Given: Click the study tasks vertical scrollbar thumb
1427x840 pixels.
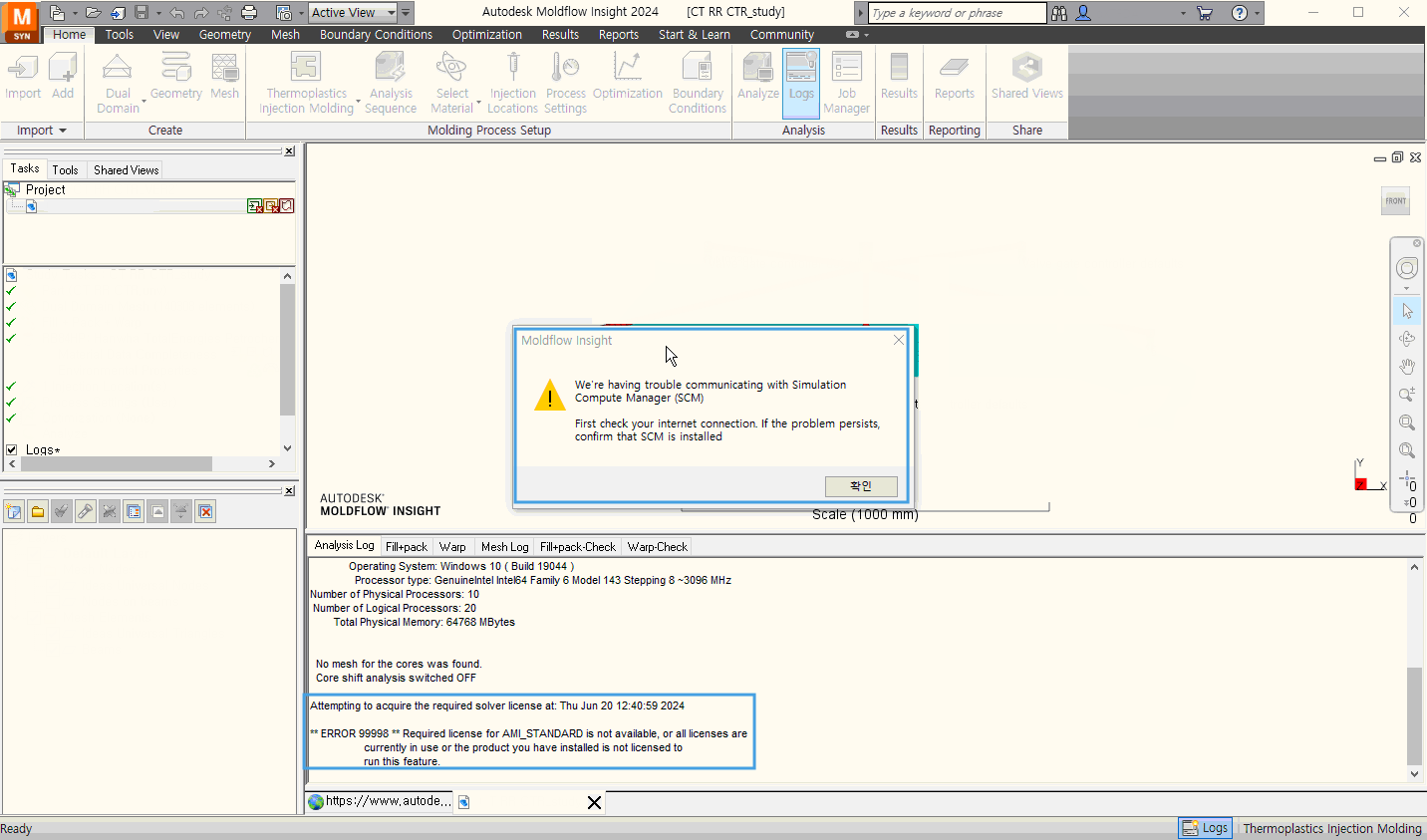Looking at the screenshot, I should pos(287,349).
